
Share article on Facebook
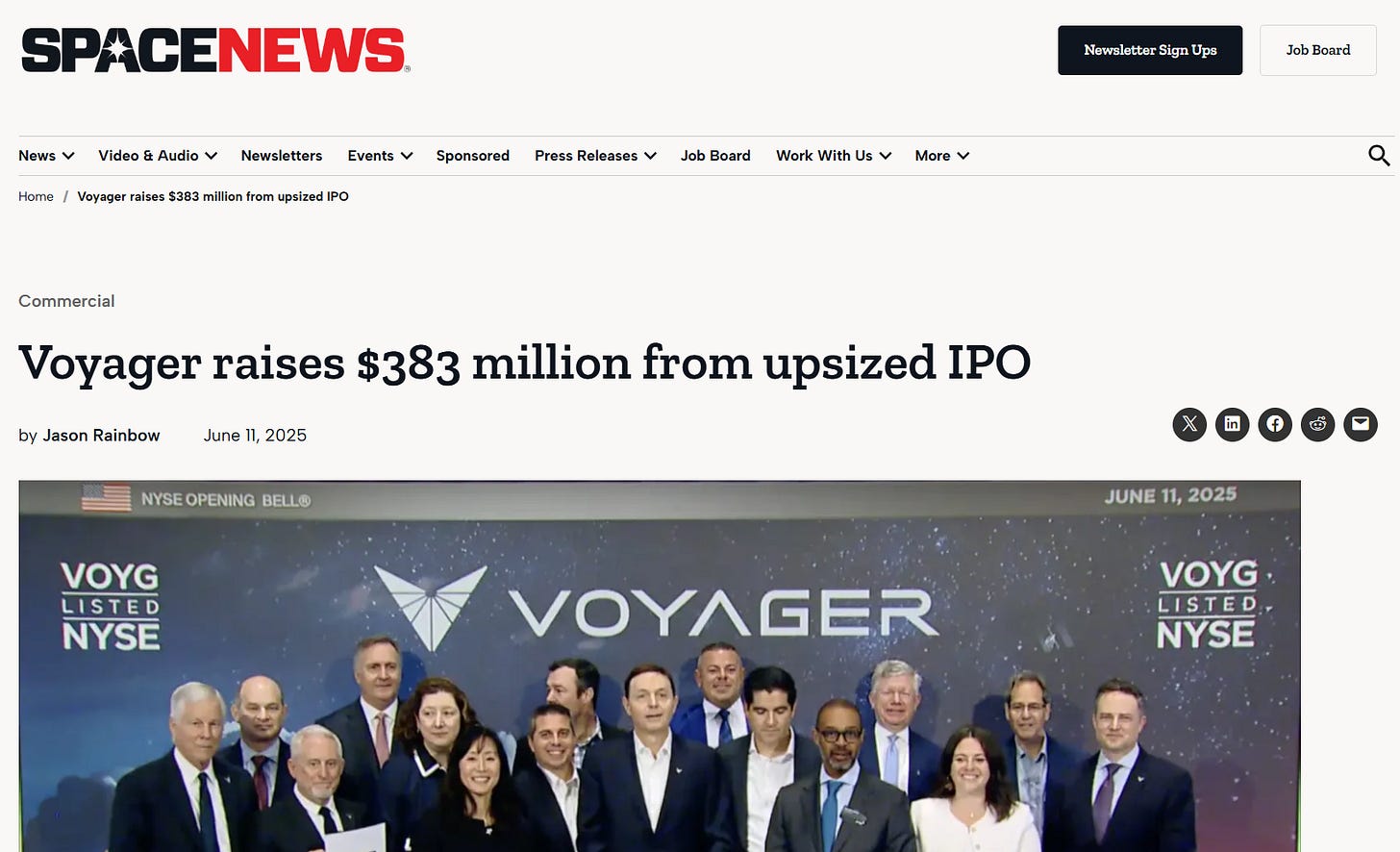pyautogui.click(x=1275, y=424)
